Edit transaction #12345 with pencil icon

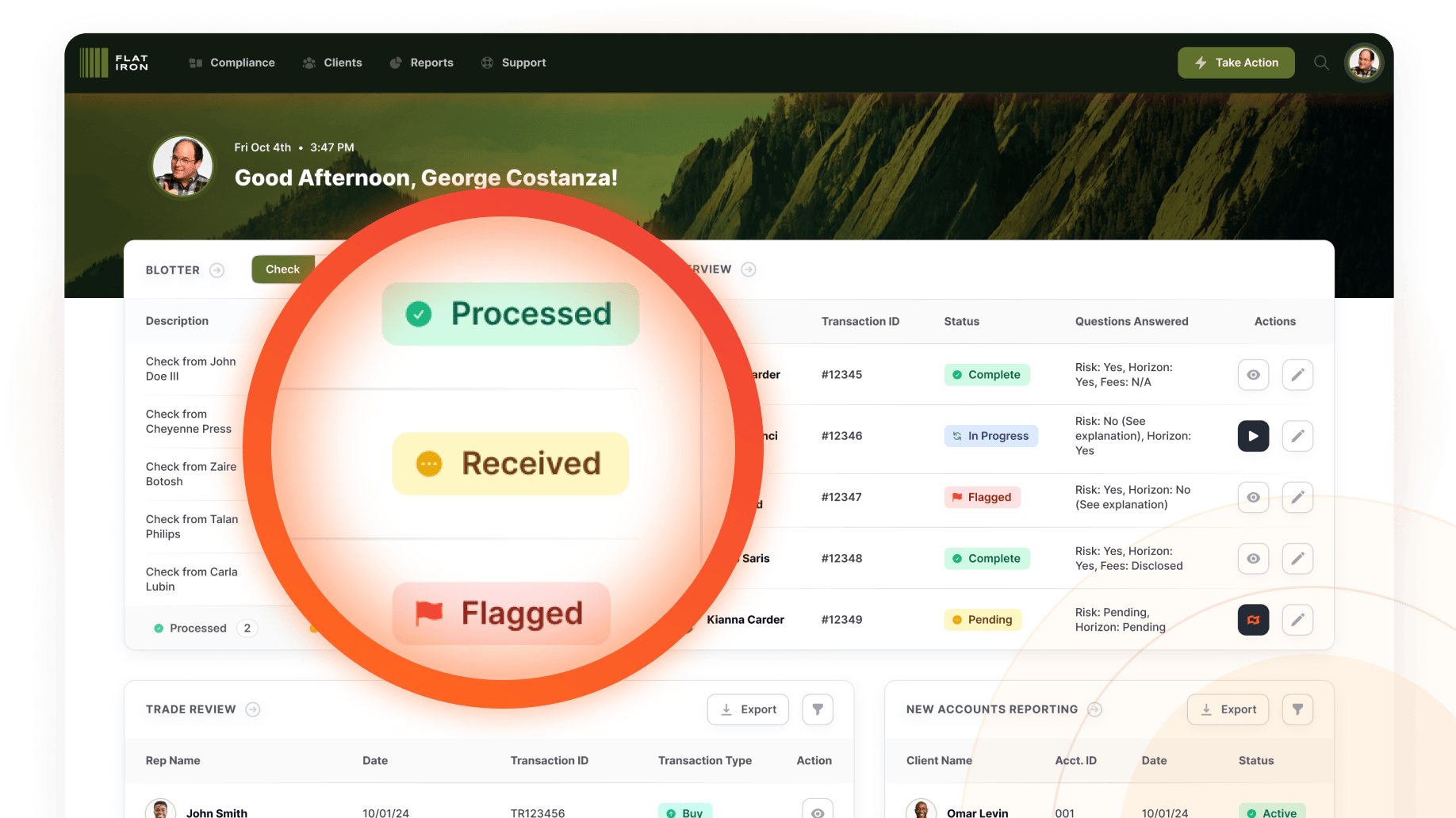coord(1297,375)
